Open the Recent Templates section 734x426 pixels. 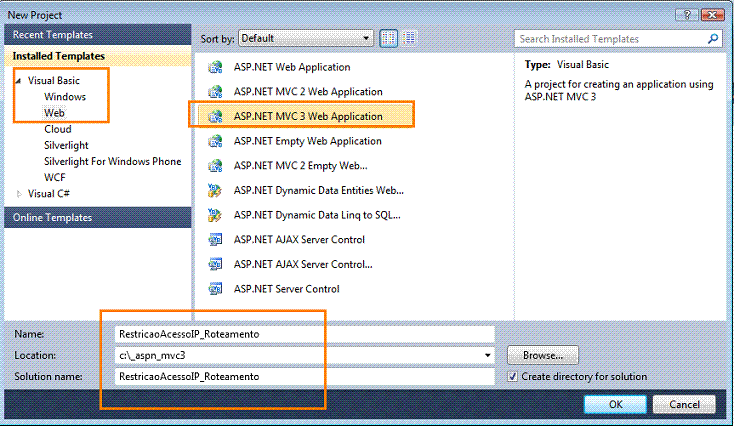coord(98,35)
